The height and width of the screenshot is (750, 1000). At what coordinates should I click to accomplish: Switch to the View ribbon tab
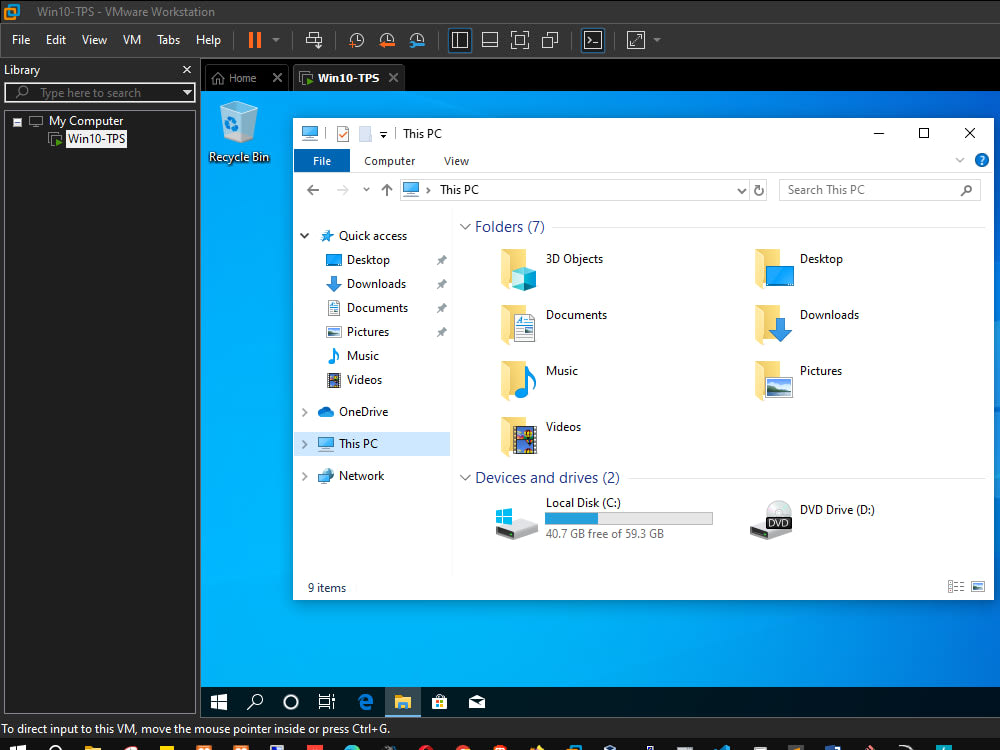pyautogui.click(x=456, y=160)
